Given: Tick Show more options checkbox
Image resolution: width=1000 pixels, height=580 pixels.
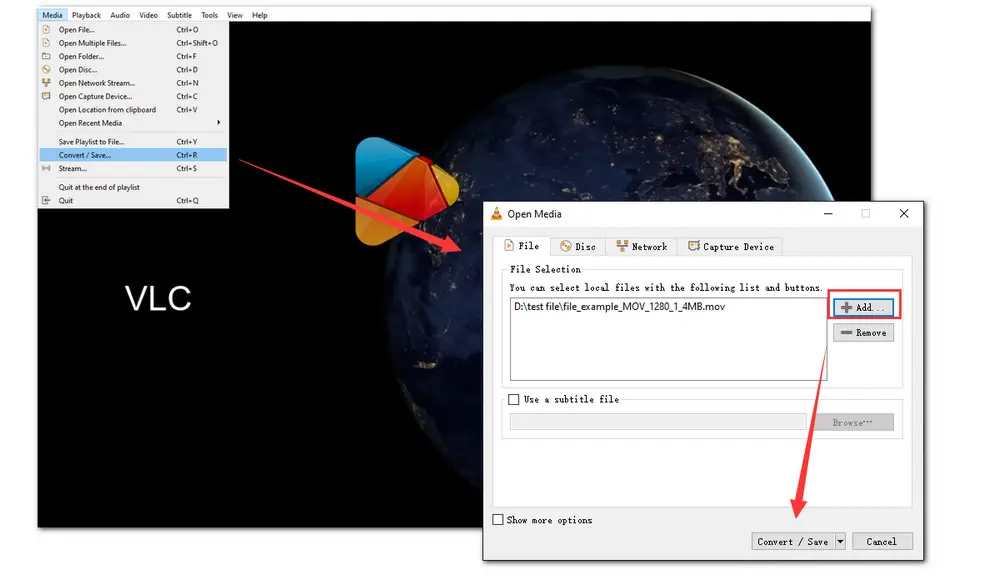Looking at the screenshot, I should pos(497,520).
